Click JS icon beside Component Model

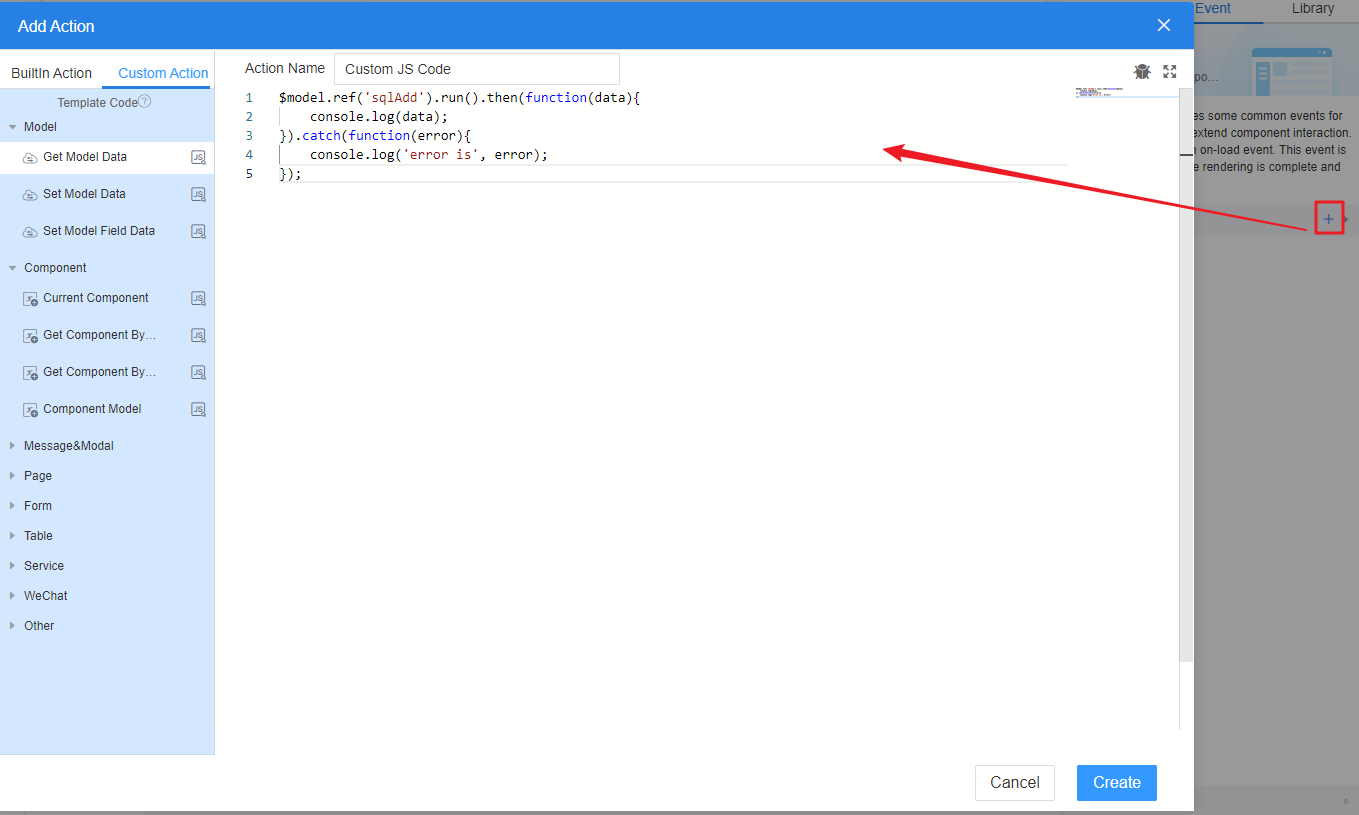coord(198,410)
